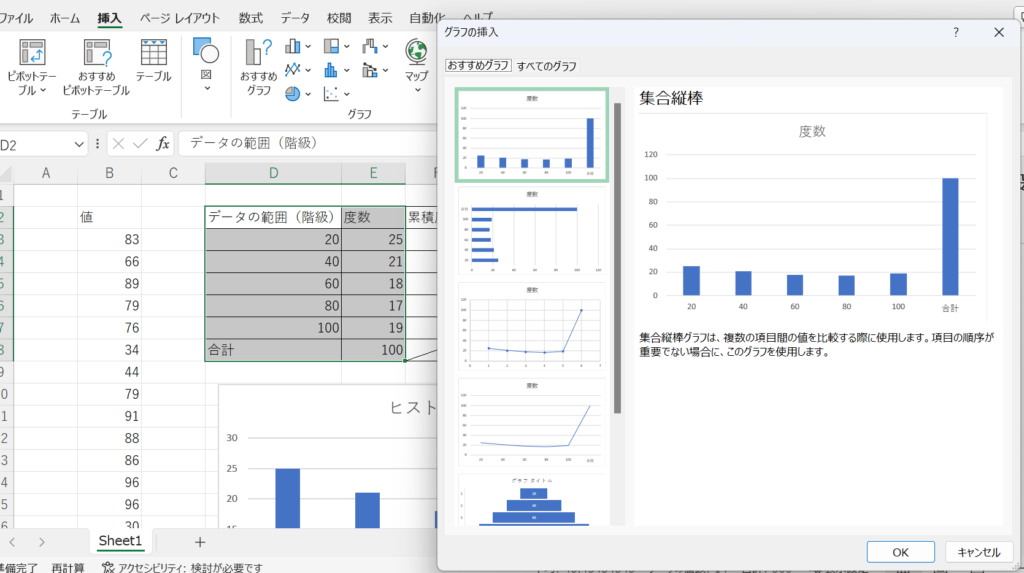The image size is (1024, 573).
Task: Open the マップ map chart
Action: [x=416, y=65]
